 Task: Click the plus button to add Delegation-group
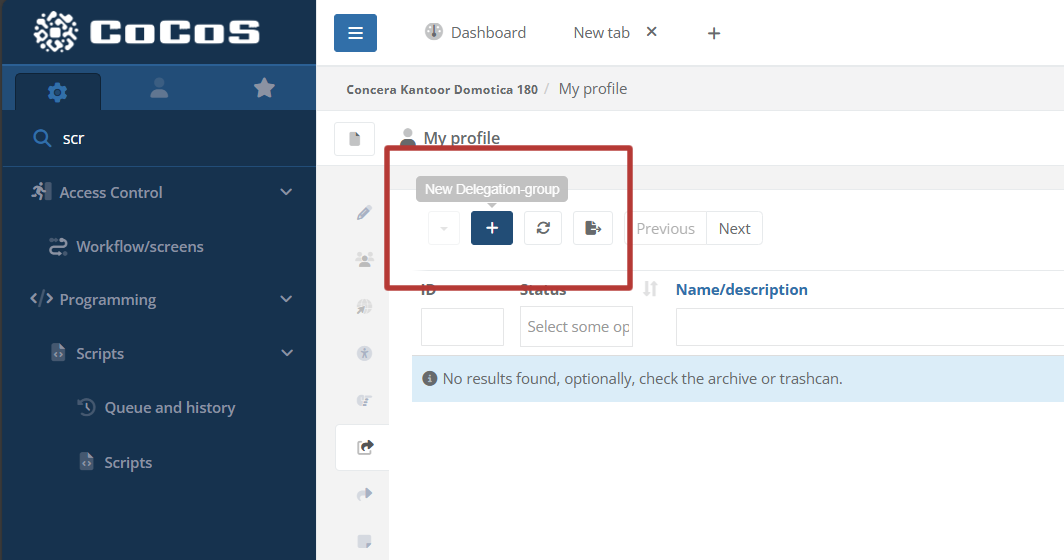tap(491, 228)
